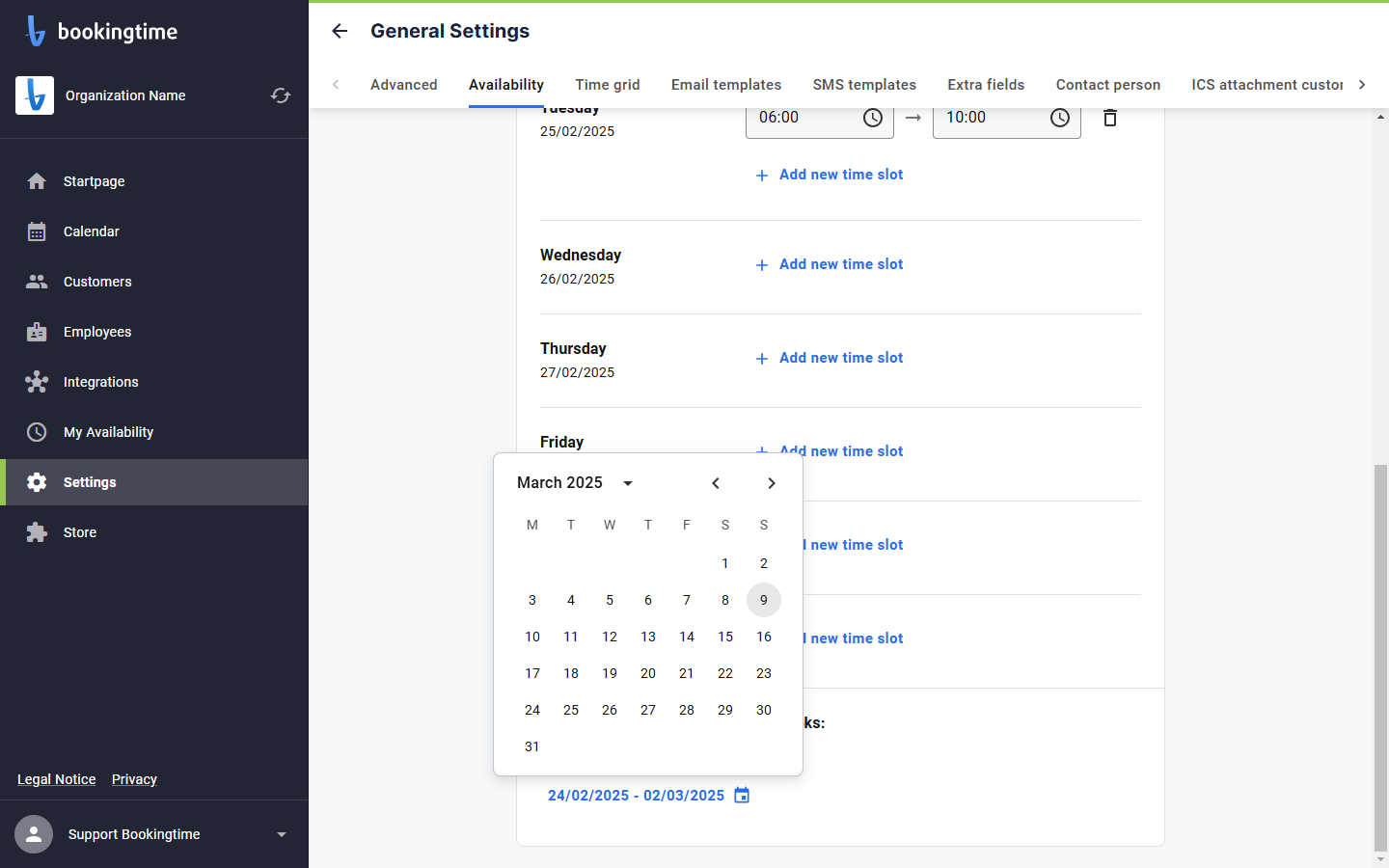Click the calendar icon beside the date range
1389x868 pixels.
tap(742, 795)
